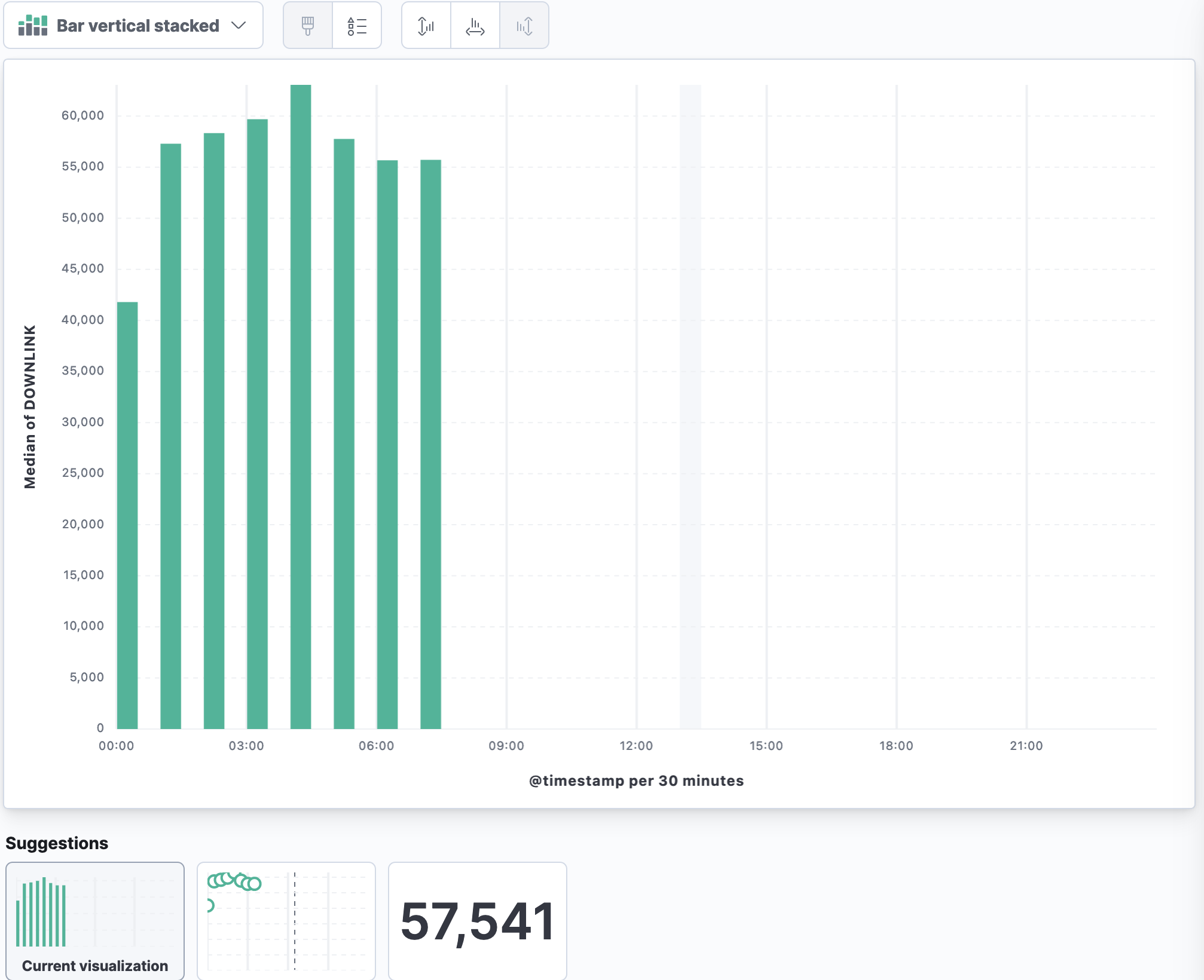Click the Suggestions heading
The image size is (1204, 980).
pyautogui.click(x=57, y=843)
